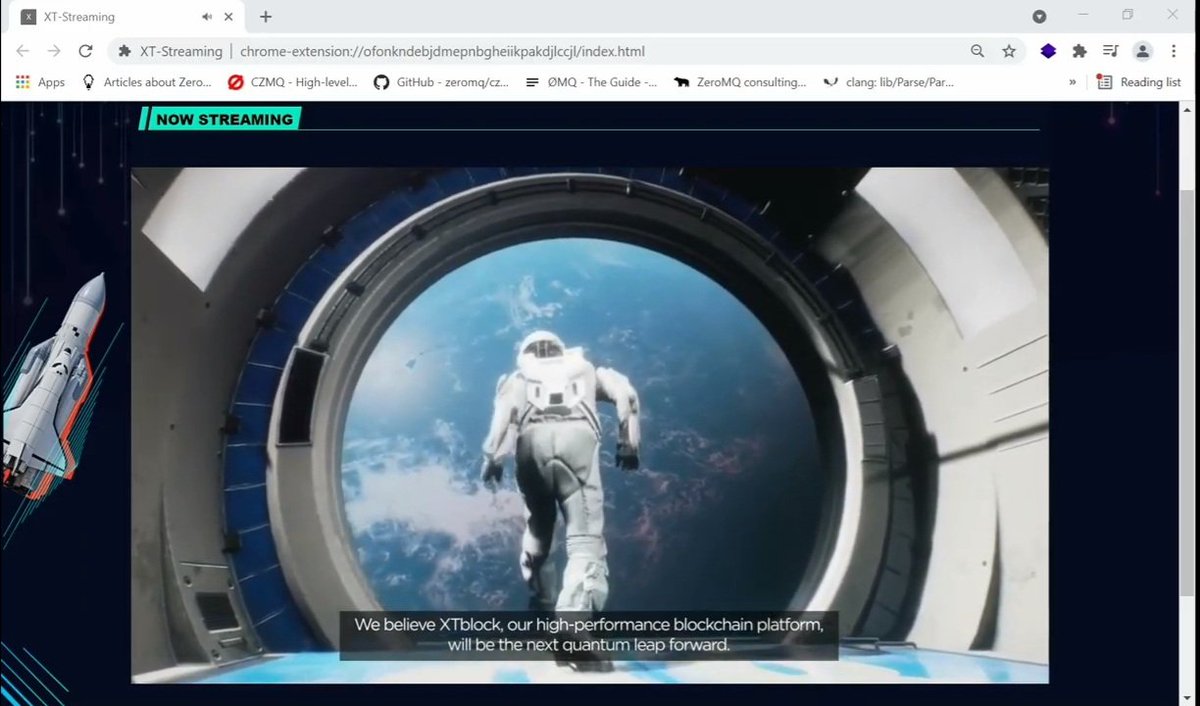
Task: Open the Chrome profile avatar
Action: 1142,51
